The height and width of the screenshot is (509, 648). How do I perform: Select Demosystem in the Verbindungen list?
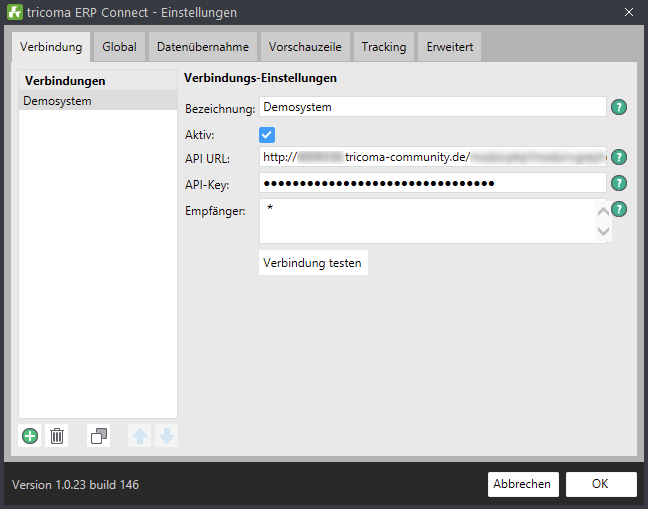coord(98,101)
